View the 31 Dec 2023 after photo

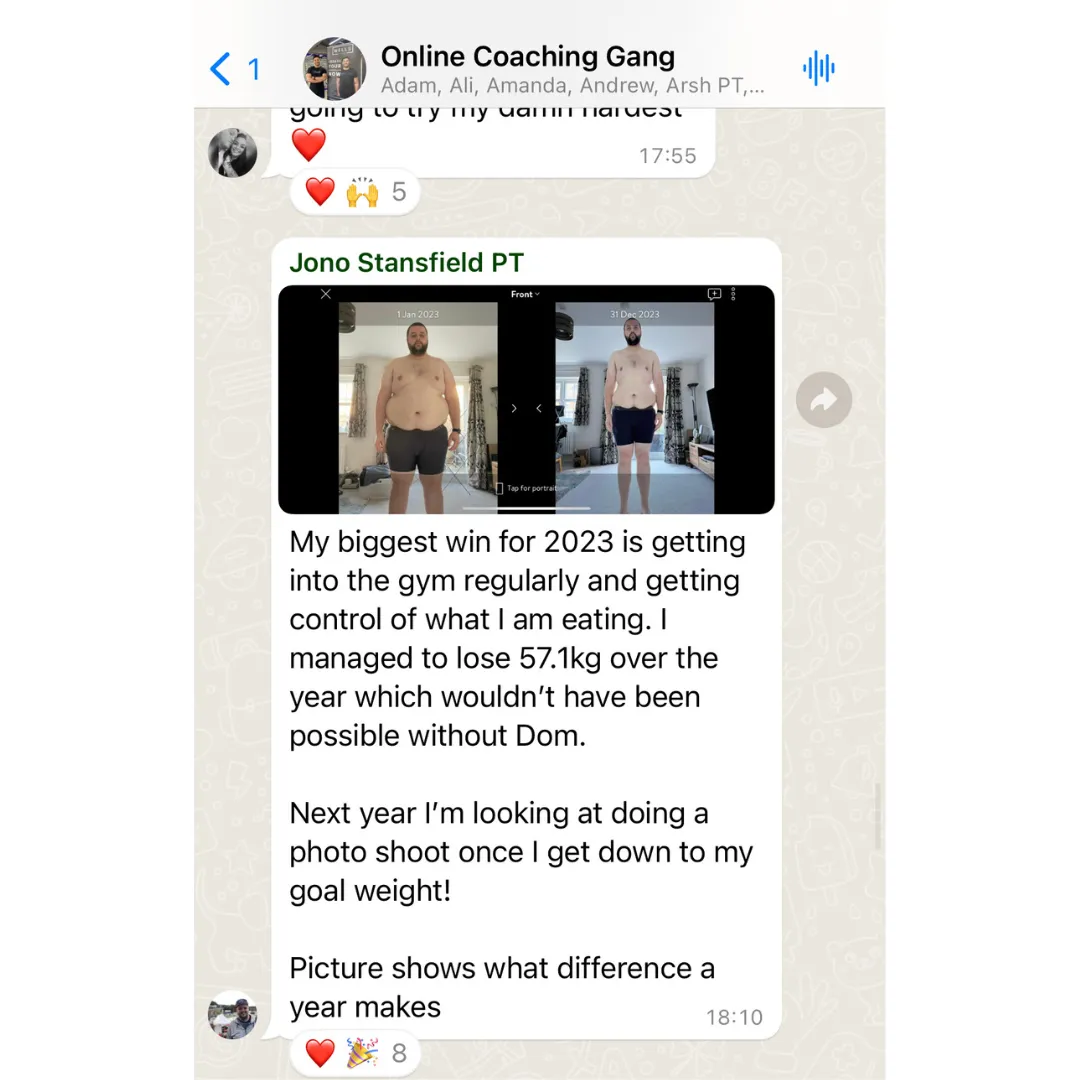click(634, 408)
